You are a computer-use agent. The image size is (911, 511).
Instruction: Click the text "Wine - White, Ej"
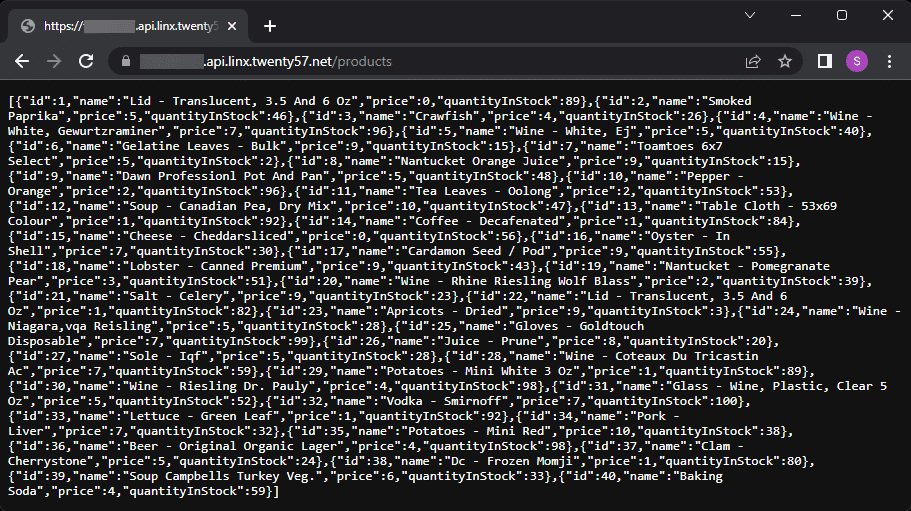pyautogui.click(x=572, y=131)
